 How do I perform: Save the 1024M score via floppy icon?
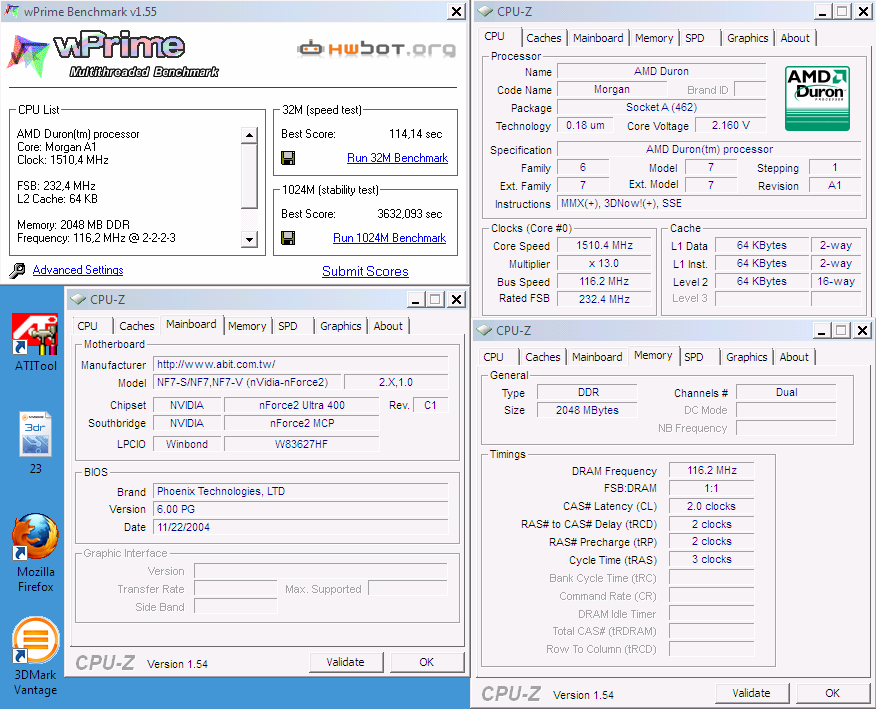[x=288, y=238]
